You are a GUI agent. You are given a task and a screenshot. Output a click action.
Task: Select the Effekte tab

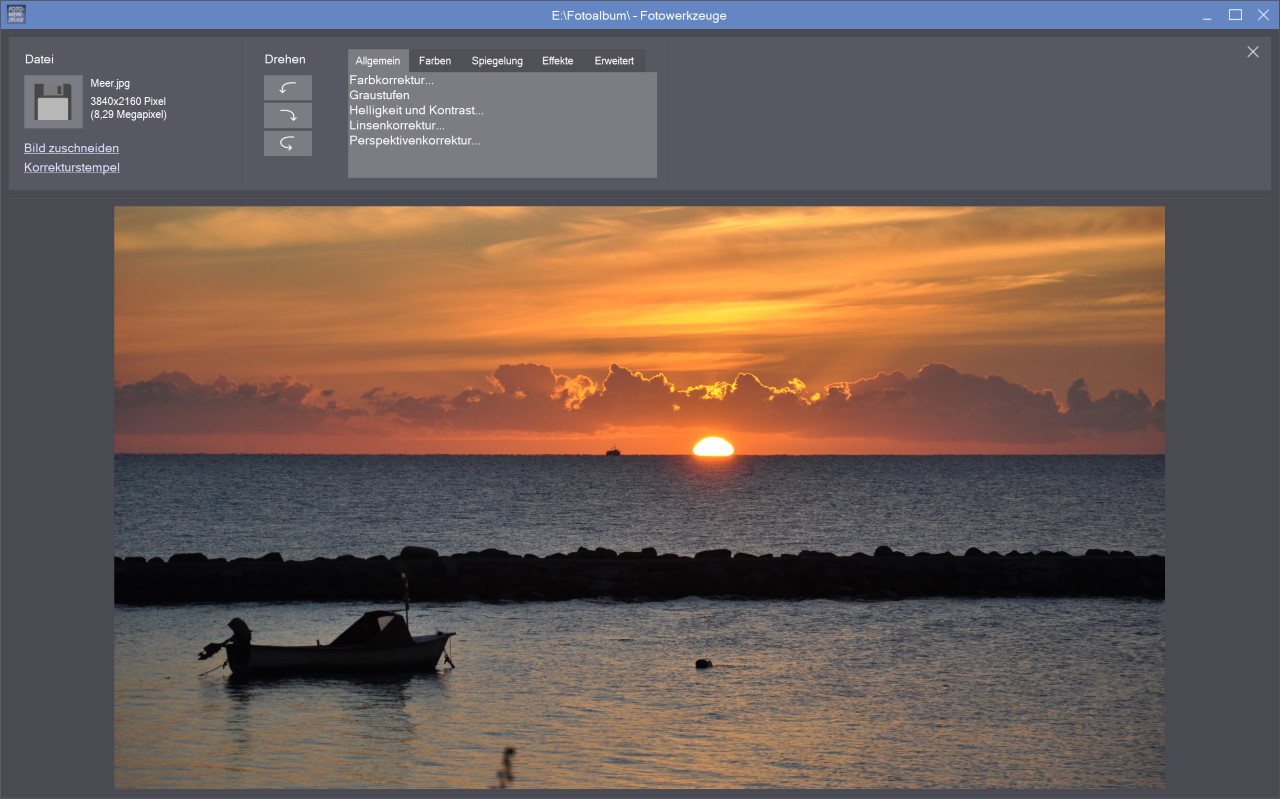(x=558, y=61)
